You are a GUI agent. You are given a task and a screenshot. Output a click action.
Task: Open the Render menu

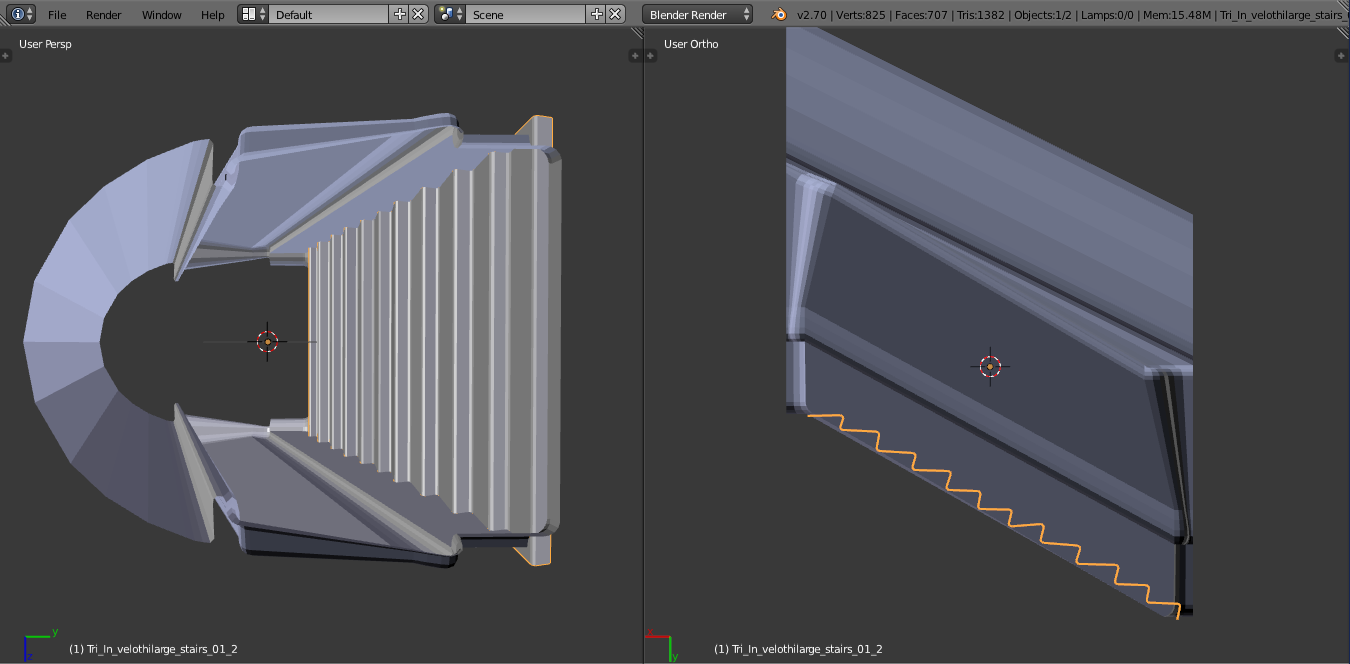[104, 15]
